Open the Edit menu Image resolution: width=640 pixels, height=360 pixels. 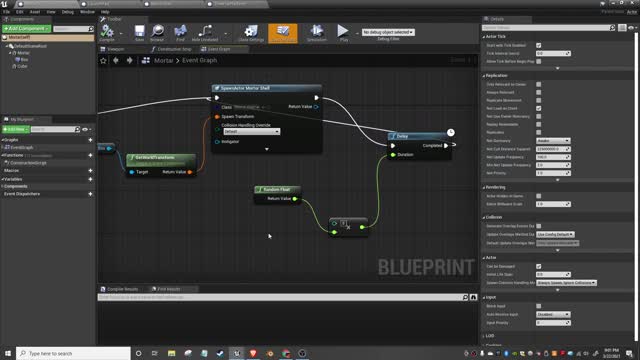[x=19, y=12]
